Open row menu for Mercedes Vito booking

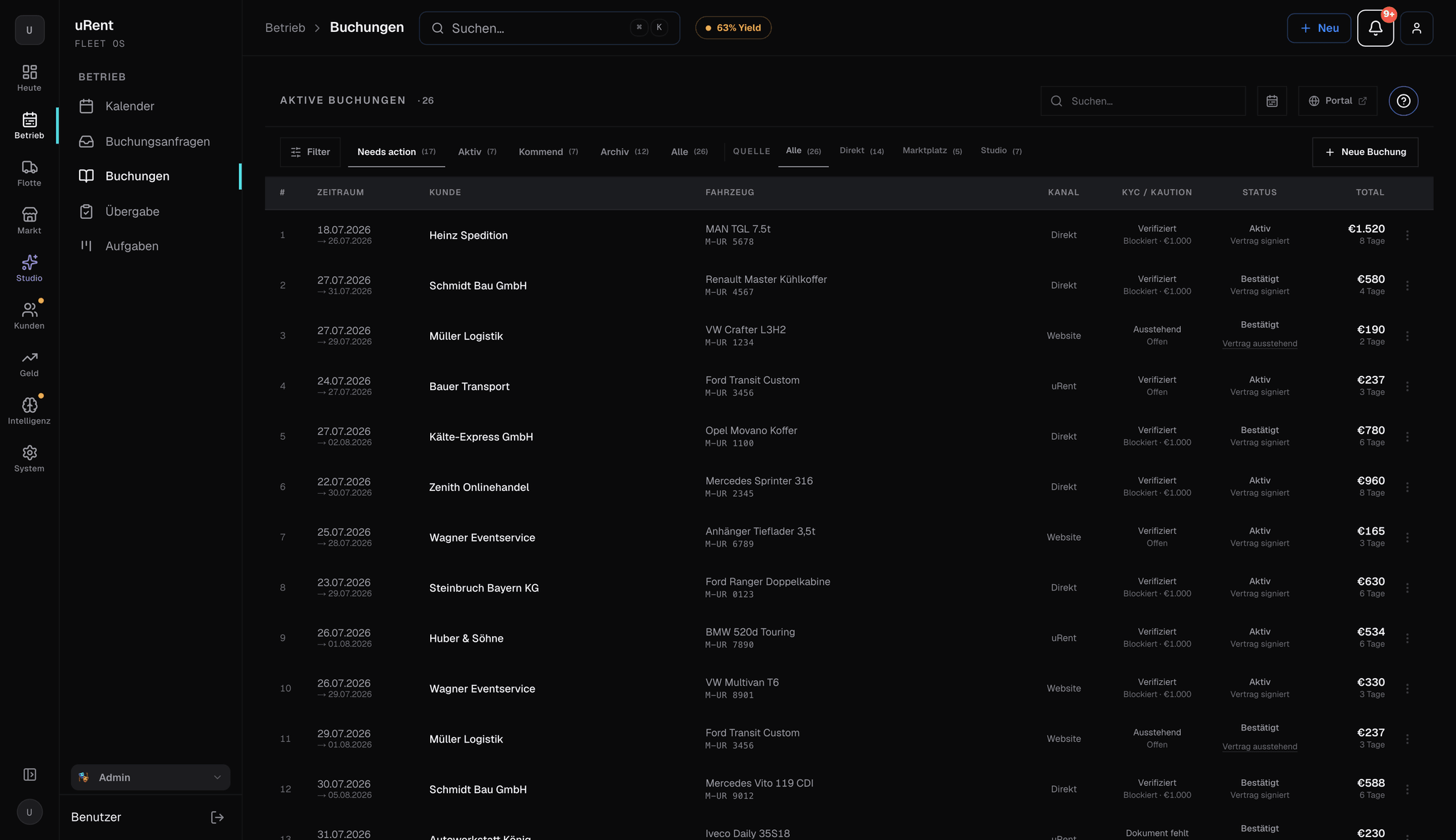click(x=1407, y=790)
